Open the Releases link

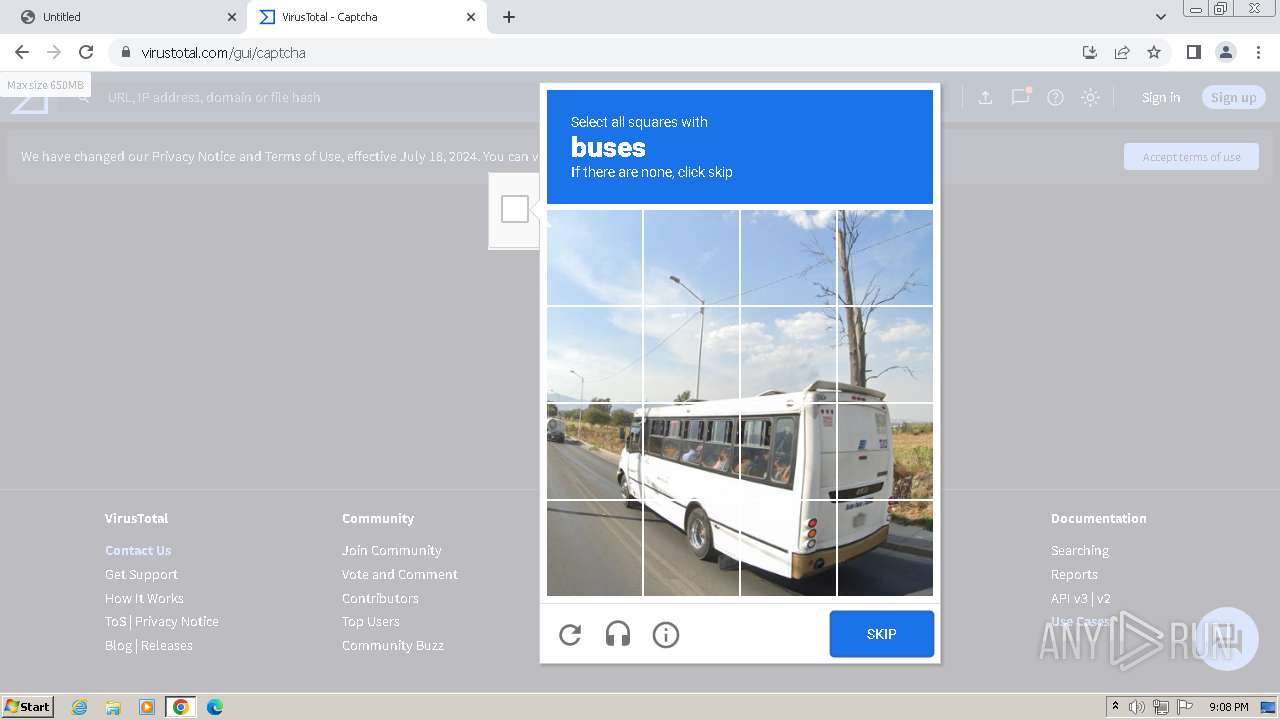pyautogui.click(x=167, y=645)
